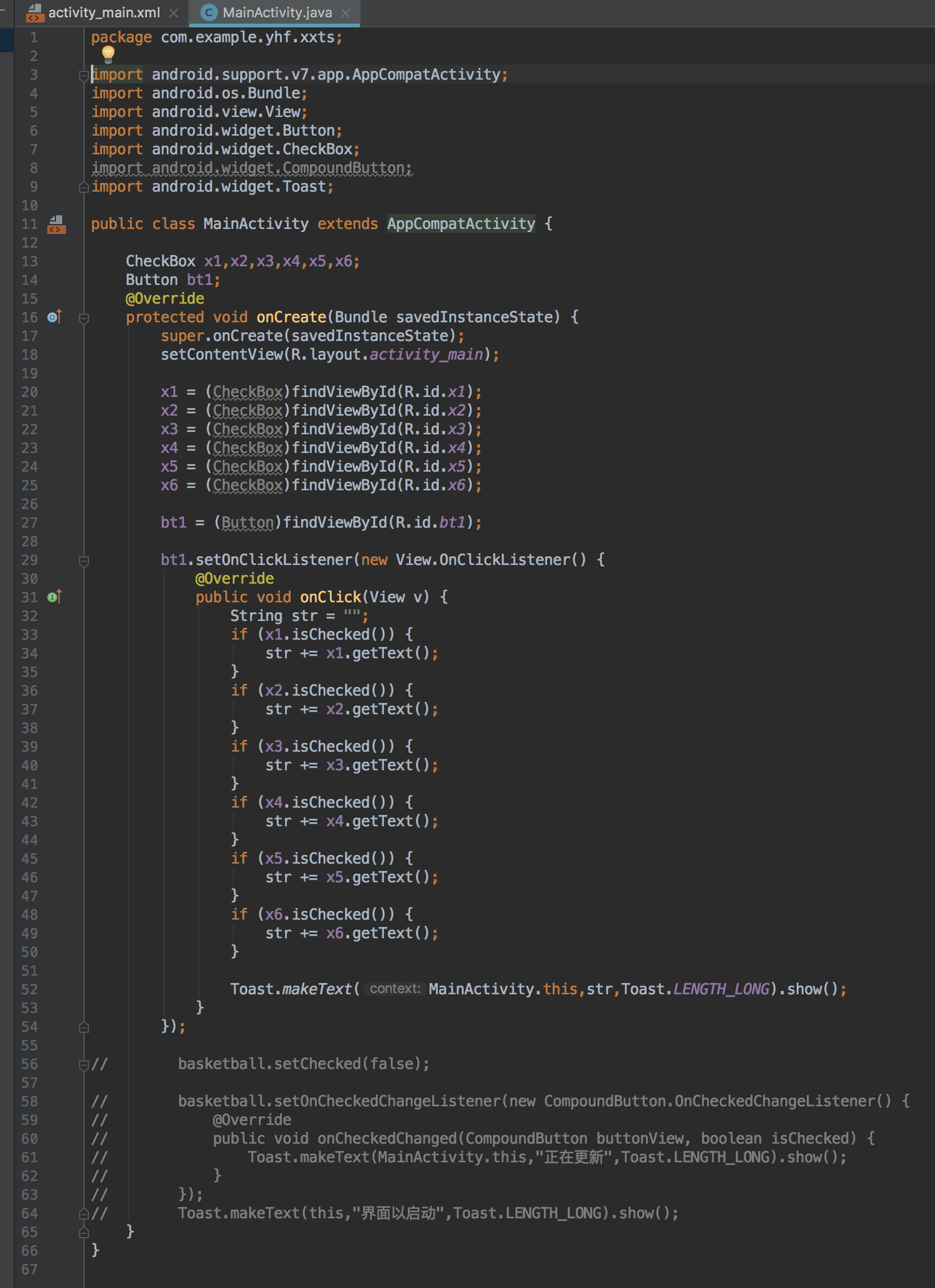Click 'LENGTH_LONG' constant on line 52
Screen dimensions: 935x1288
coord(721,989)
